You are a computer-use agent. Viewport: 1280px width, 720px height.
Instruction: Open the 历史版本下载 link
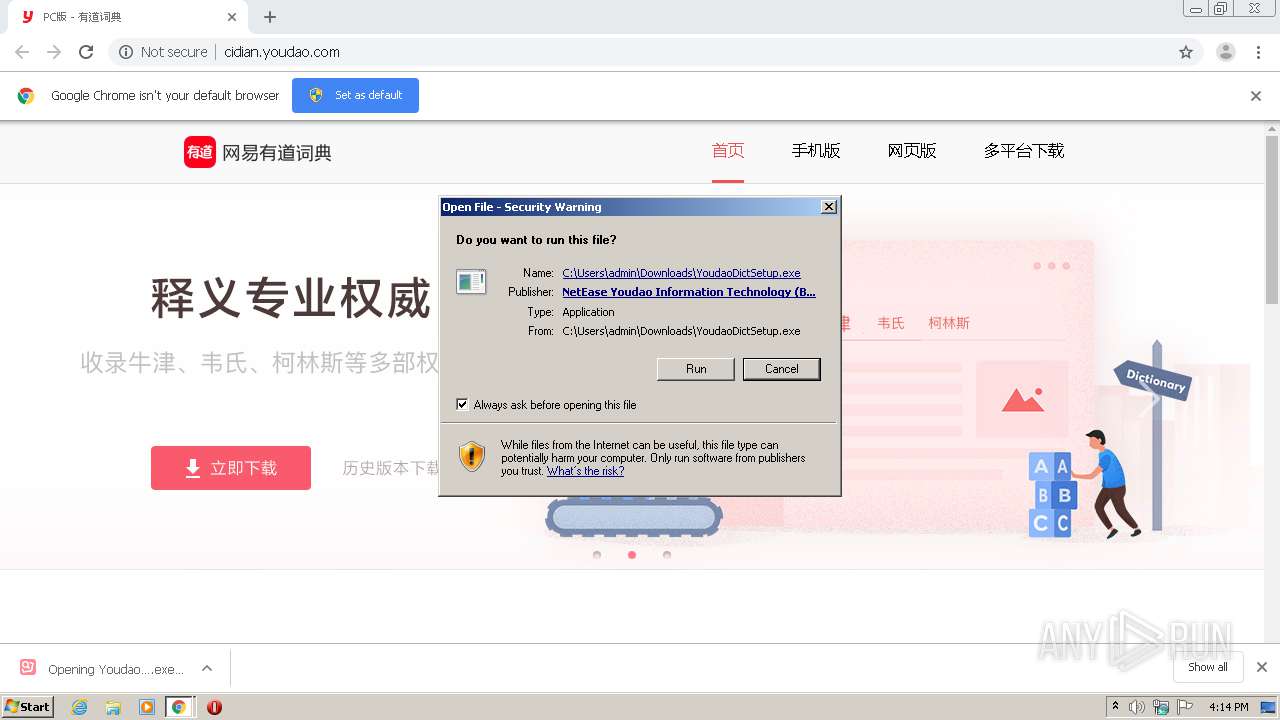391,468
